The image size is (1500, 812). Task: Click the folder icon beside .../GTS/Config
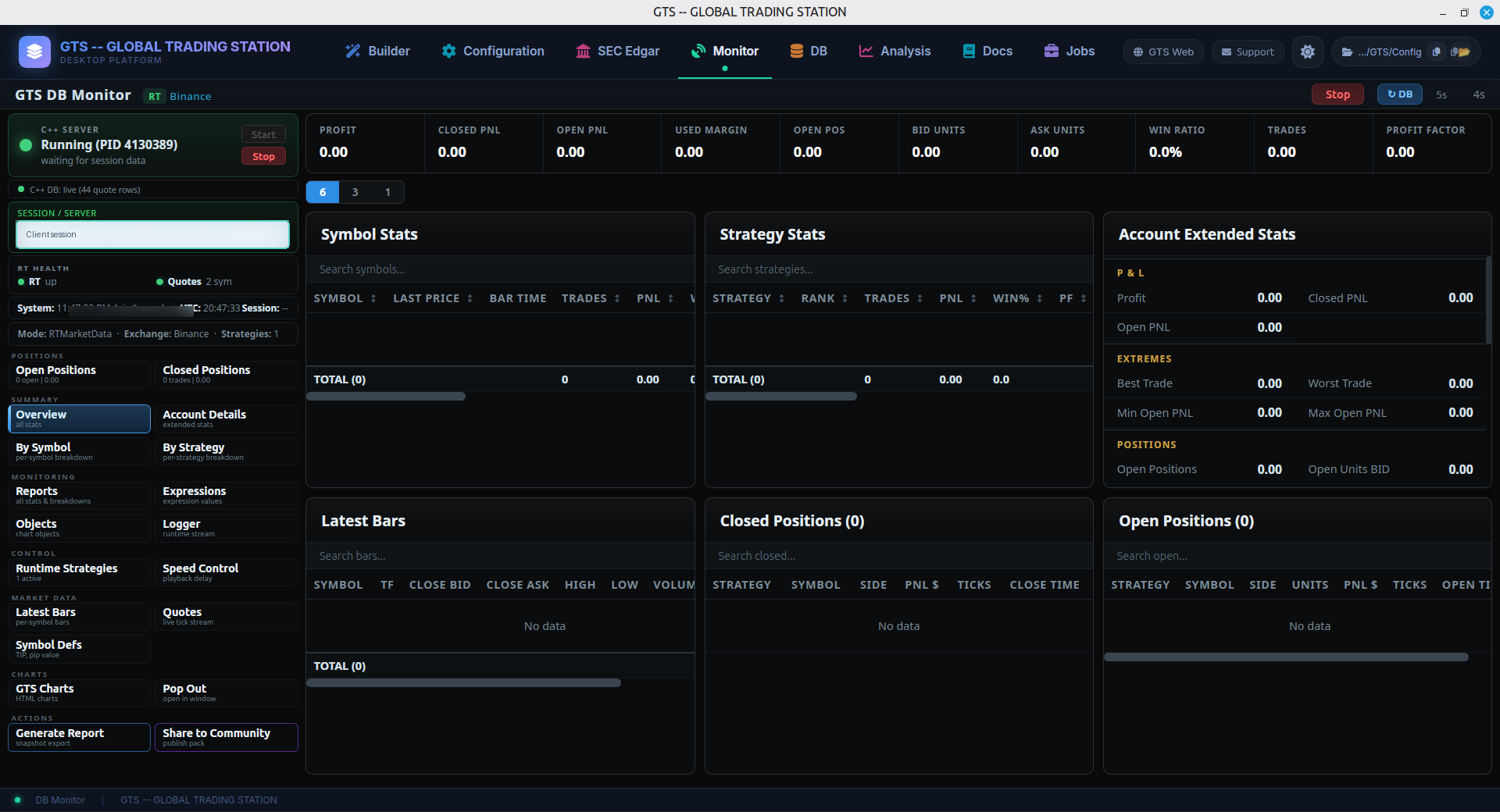tap(1347, 52)
